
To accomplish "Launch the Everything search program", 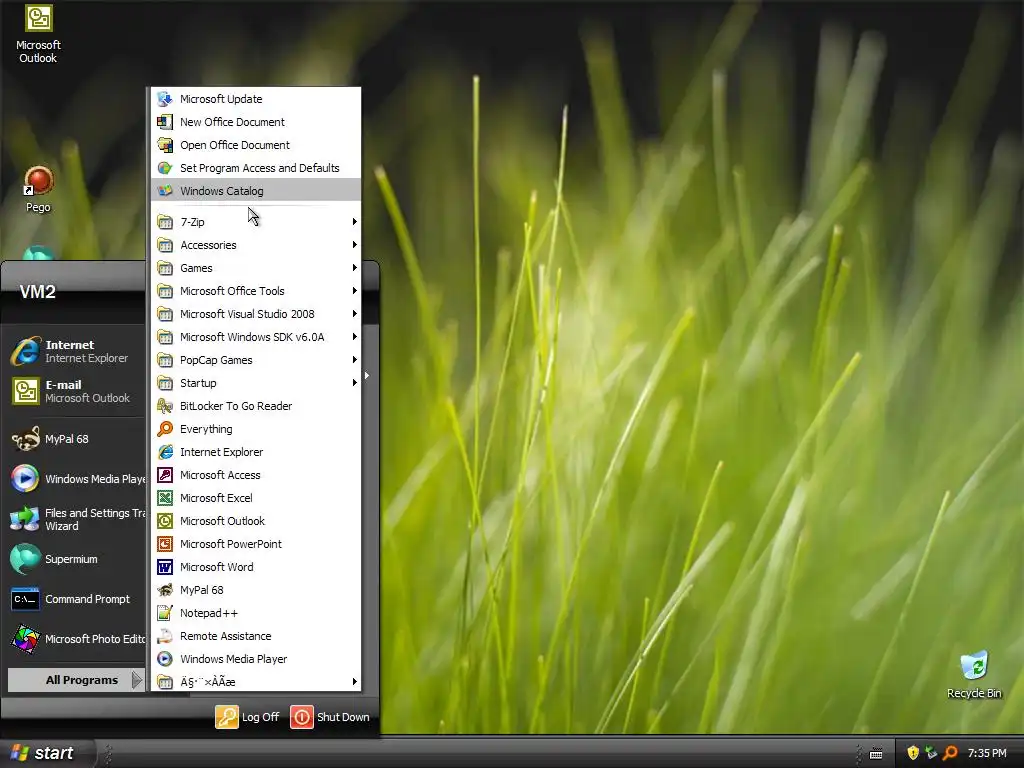I will click(x=256, y=429).
